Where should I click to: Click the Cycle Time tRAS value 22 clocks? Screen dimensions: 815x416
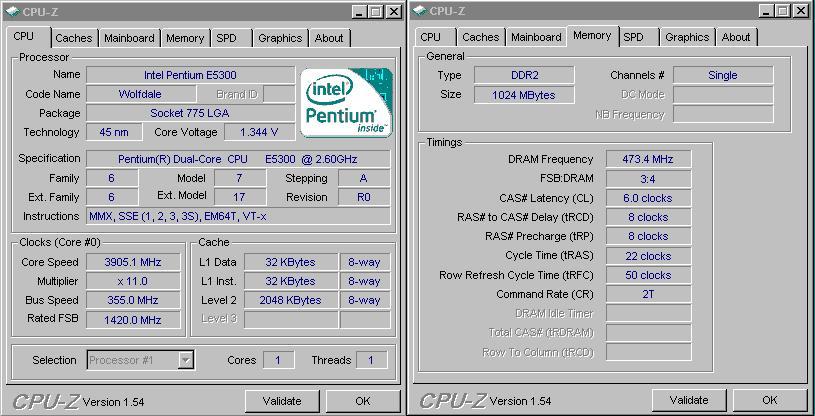point(648,256)
